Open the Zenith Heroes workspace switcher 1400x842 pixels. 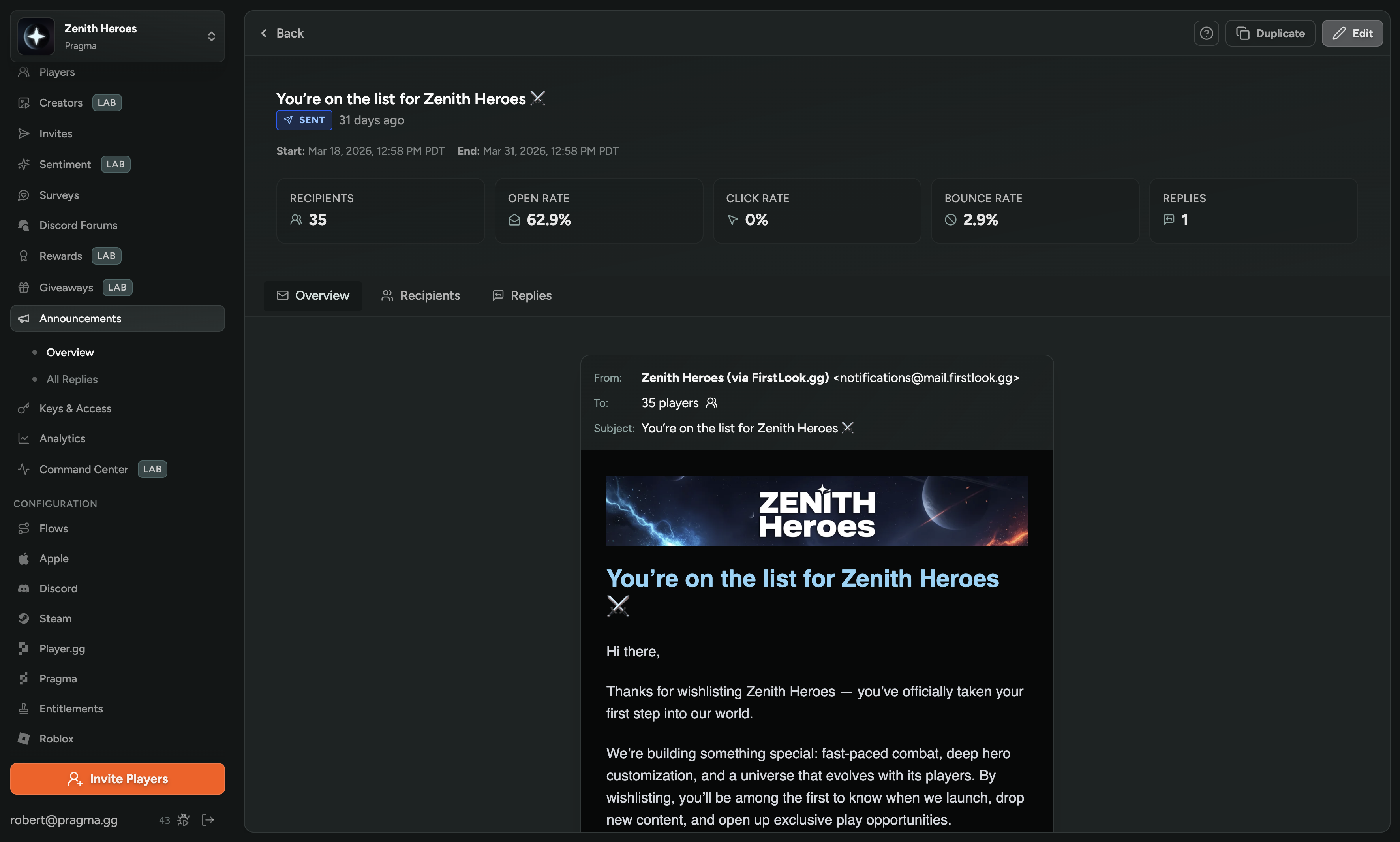tap(117, 36)
